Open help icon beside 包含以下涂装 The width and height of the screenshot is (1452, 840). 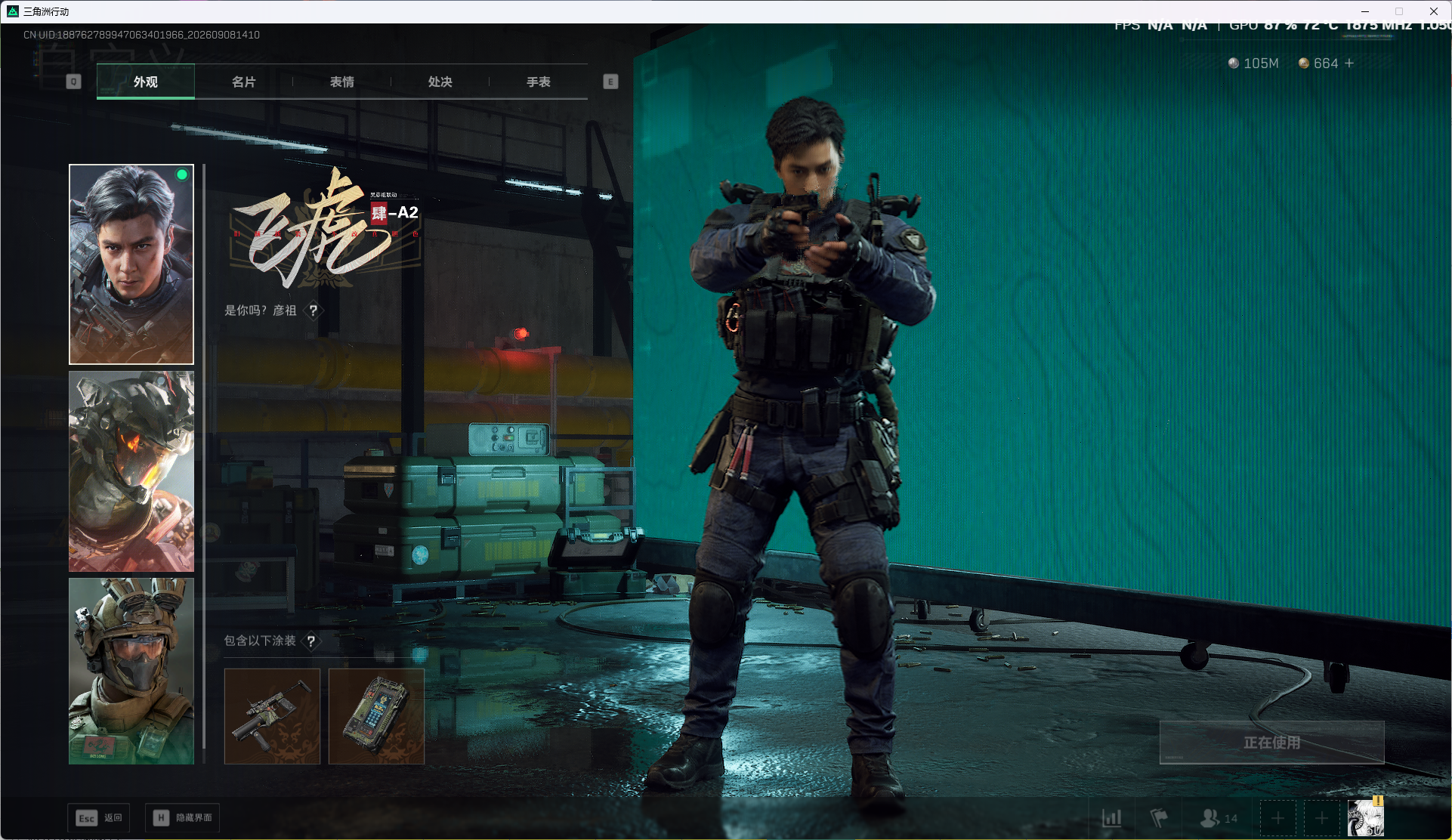tap(311, 641)
